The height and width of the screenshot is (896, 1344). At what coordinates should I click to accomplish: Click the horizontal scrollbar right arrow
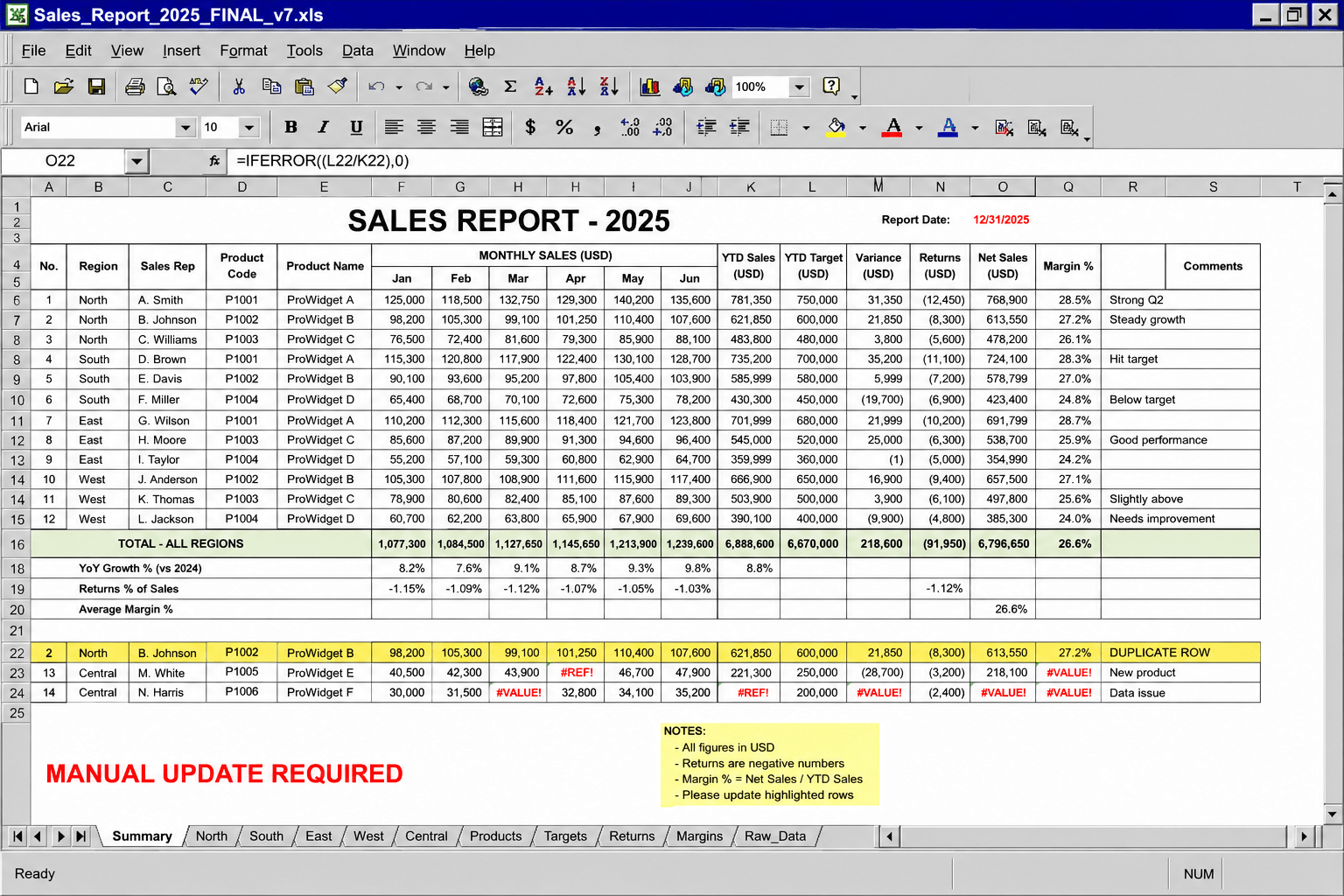coord(1304,836)
